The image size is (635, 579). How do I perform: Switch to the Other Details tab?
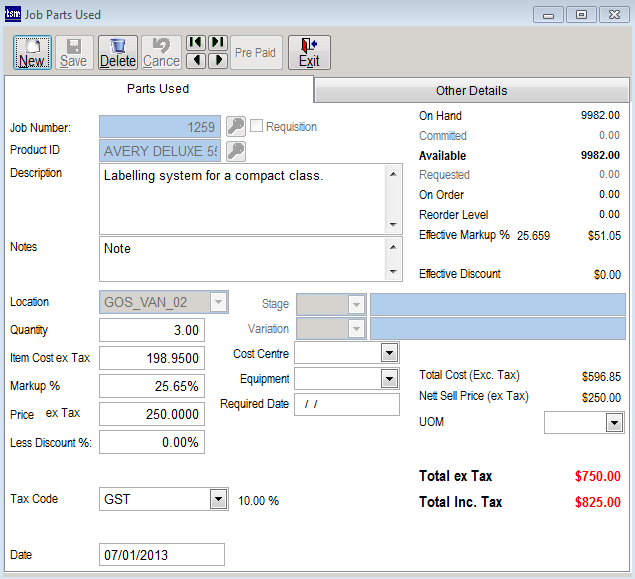coord(471,91)
